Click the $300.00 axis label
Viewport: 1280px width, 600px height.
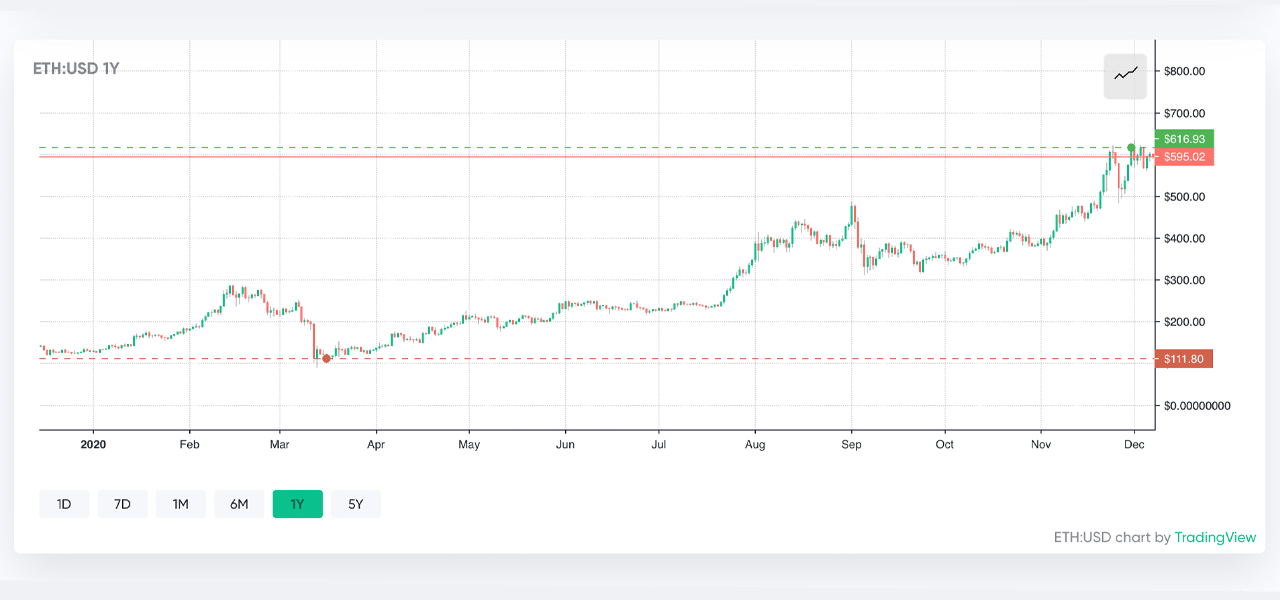(1184, 280)
